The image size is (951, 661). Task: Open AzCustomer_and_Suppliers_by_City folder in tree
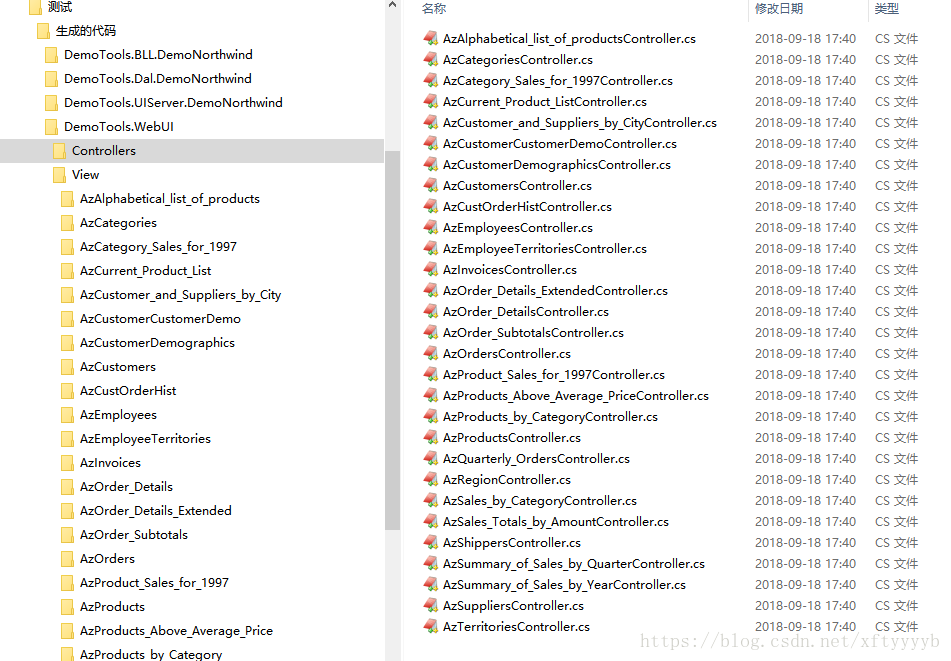tap(181, 295)
